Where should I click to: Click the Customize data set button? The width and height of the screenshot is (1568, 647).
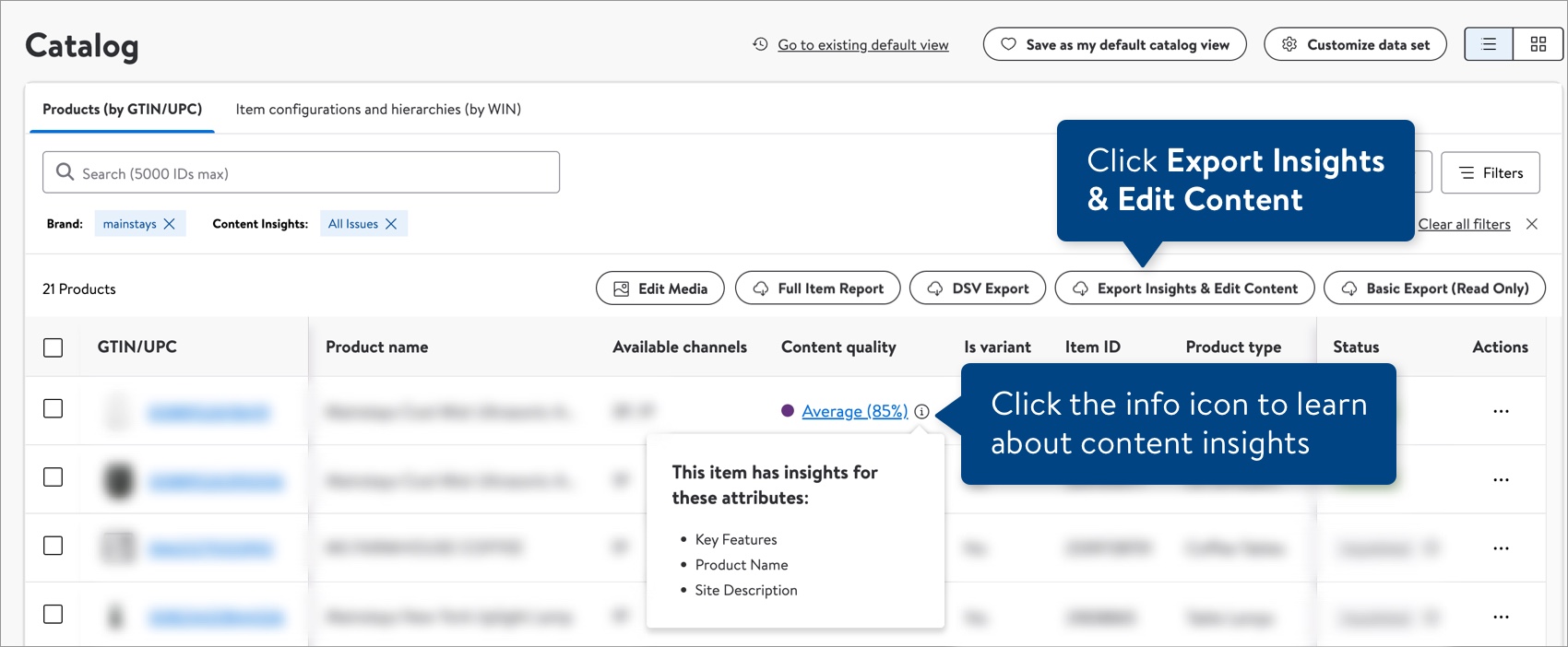click(x=1355, y=44)
